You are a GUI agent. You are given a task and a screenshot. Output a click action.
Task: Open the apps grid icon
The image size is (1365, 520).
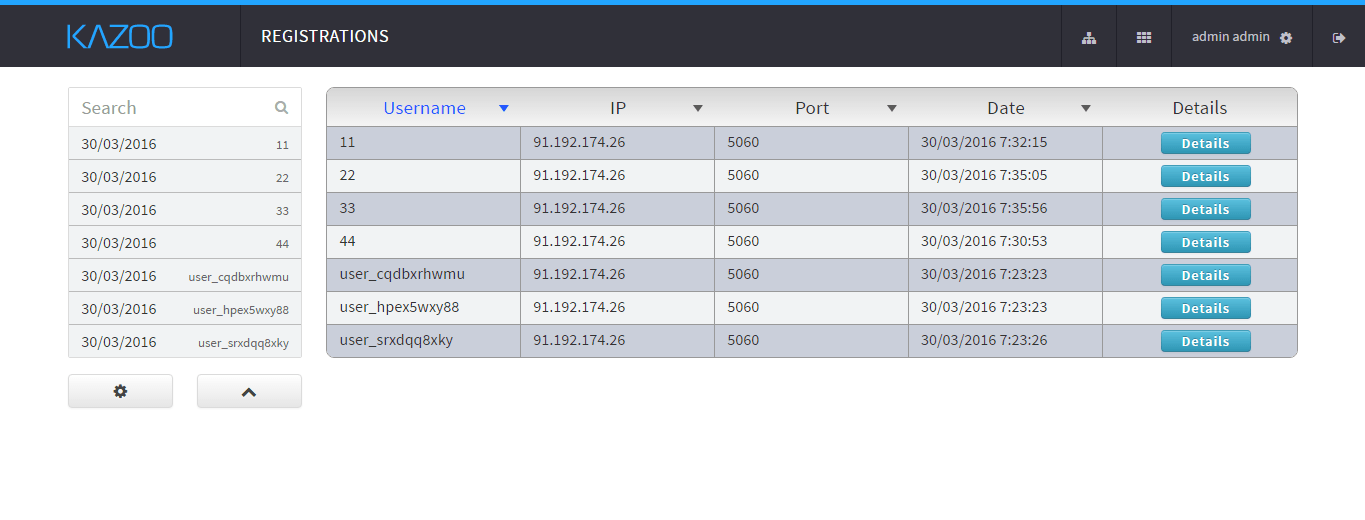(x=1144, y=38)
